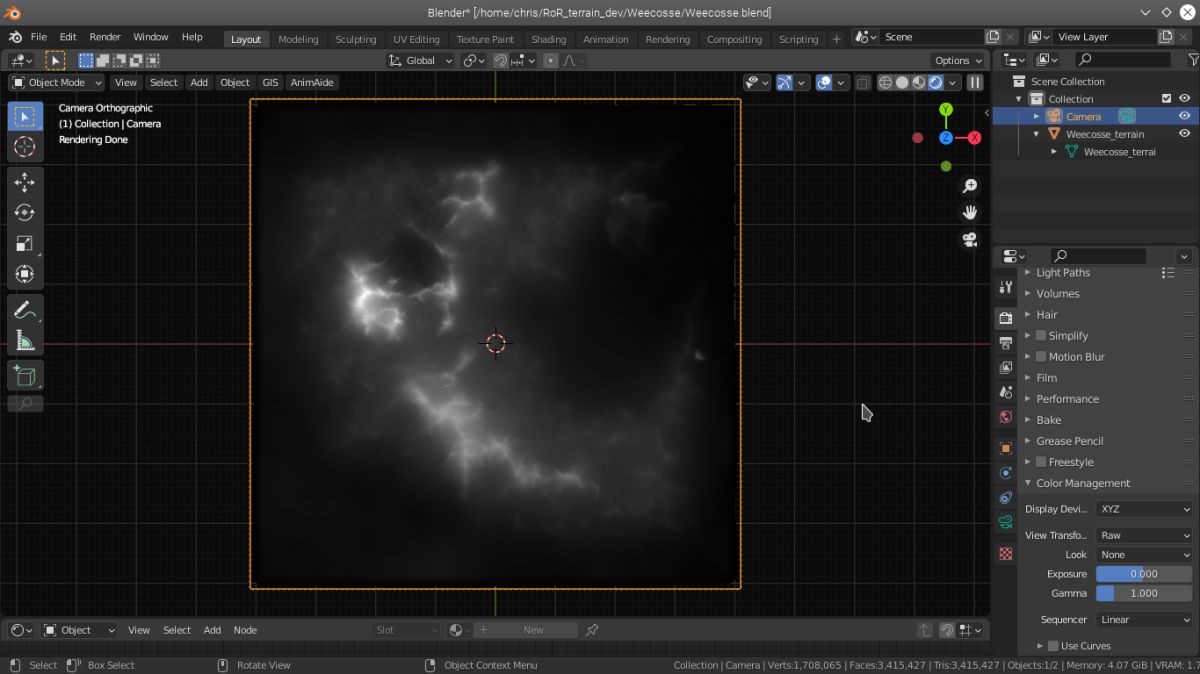The width and height of the screenshot is (1200, 674).
Task: Click the Add Cube tool
Action: [x=25, y=376]
